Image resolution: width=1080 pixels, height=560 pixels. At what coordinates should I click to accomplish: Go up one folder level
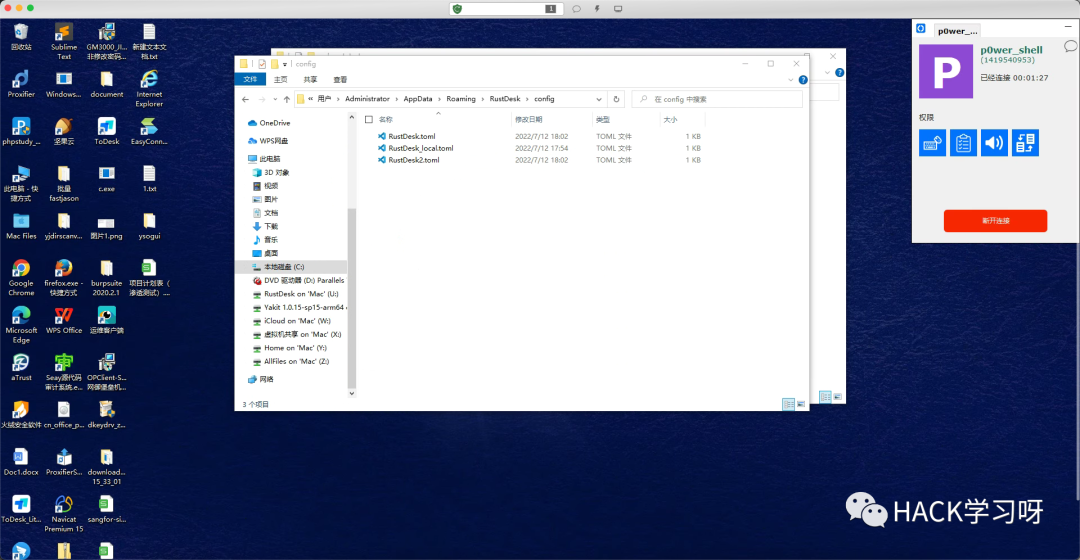click(x=287, y=99)
